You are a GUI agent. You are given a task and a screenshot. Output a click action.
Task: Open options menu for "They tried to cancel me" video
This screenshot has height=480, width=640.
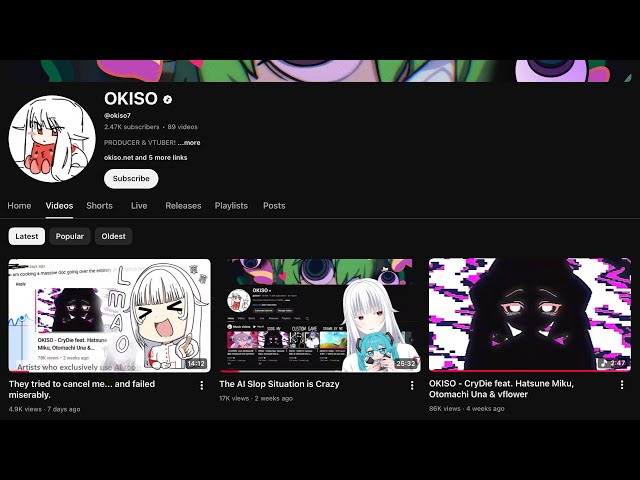coord(202,385)
